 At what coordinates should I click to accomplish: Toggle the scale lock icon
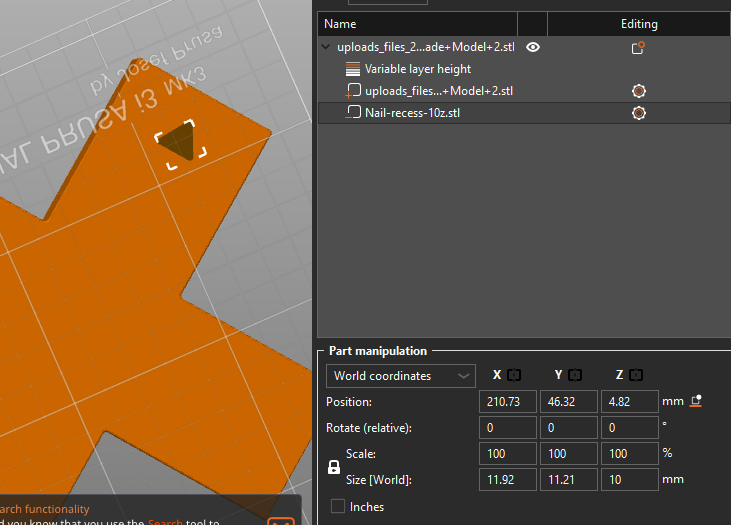334,467
